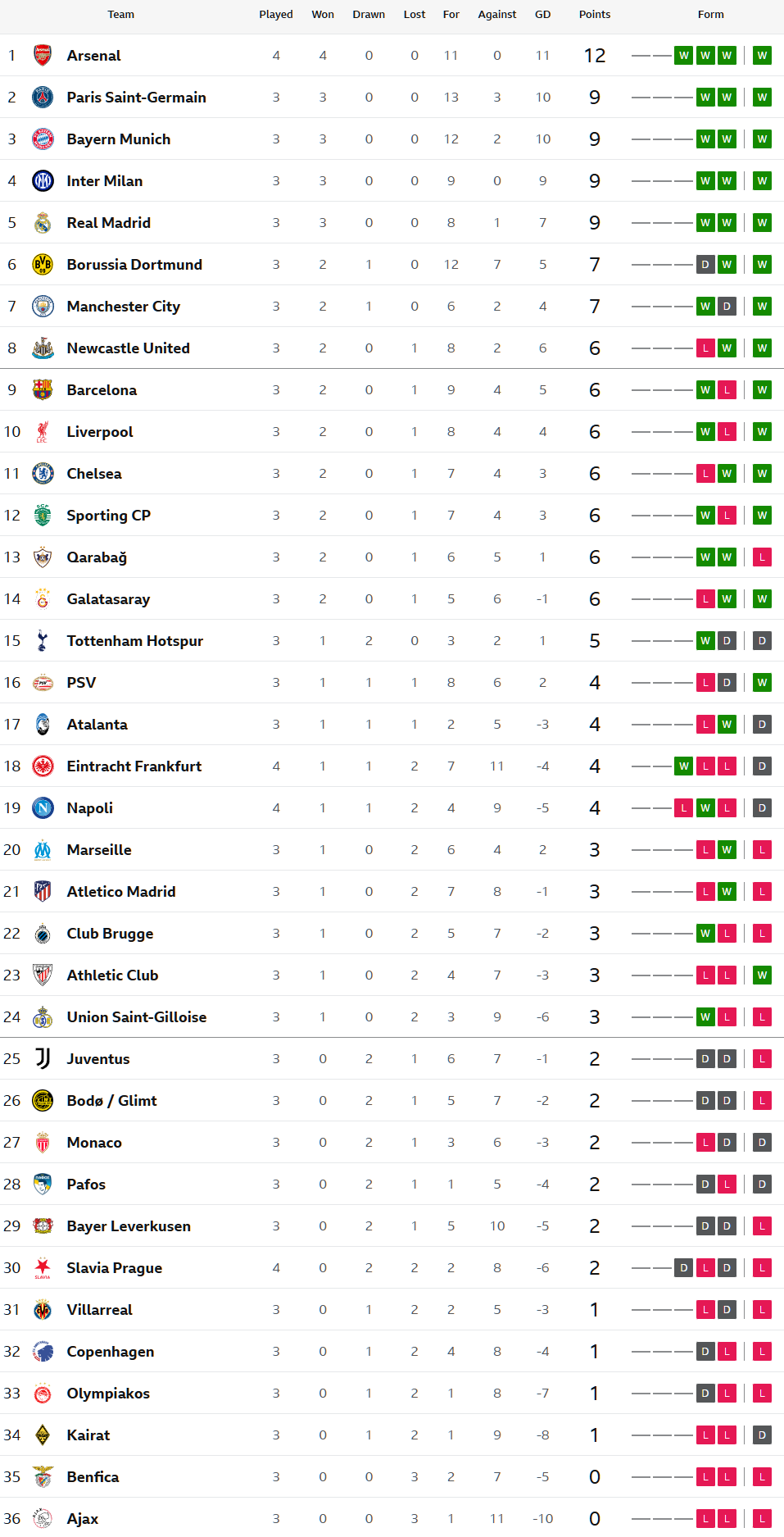Image resolution: width=784 pixels, height=1537 pixels.
Task: Click the Eintracht Frankfurt badge
Action: (43, 766)
